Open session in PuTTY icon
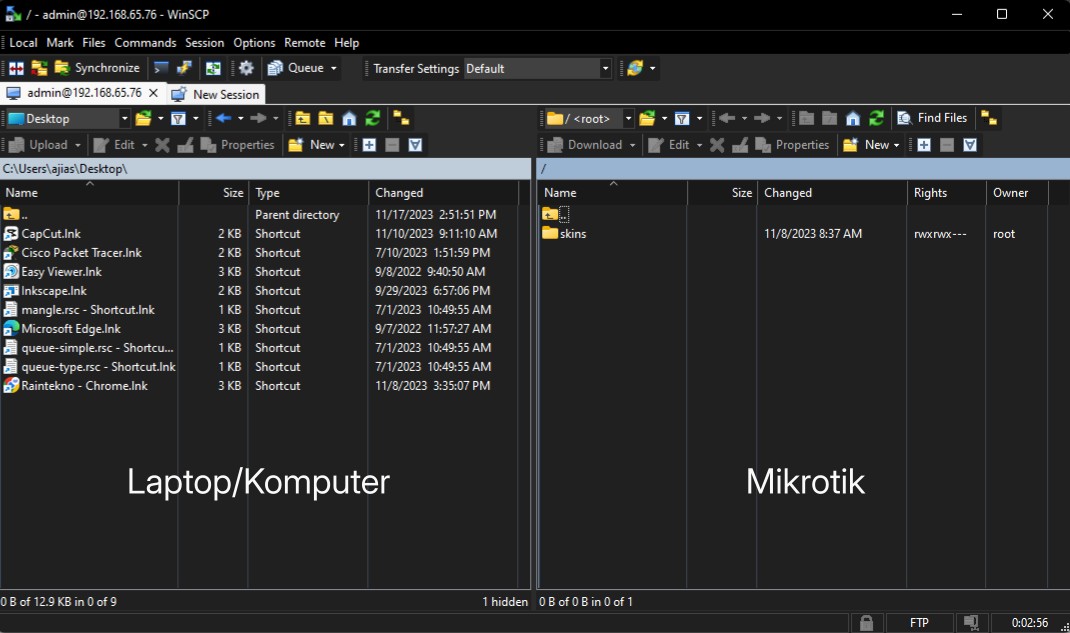This screenshot has width=1070, height=633. [184, 68]
